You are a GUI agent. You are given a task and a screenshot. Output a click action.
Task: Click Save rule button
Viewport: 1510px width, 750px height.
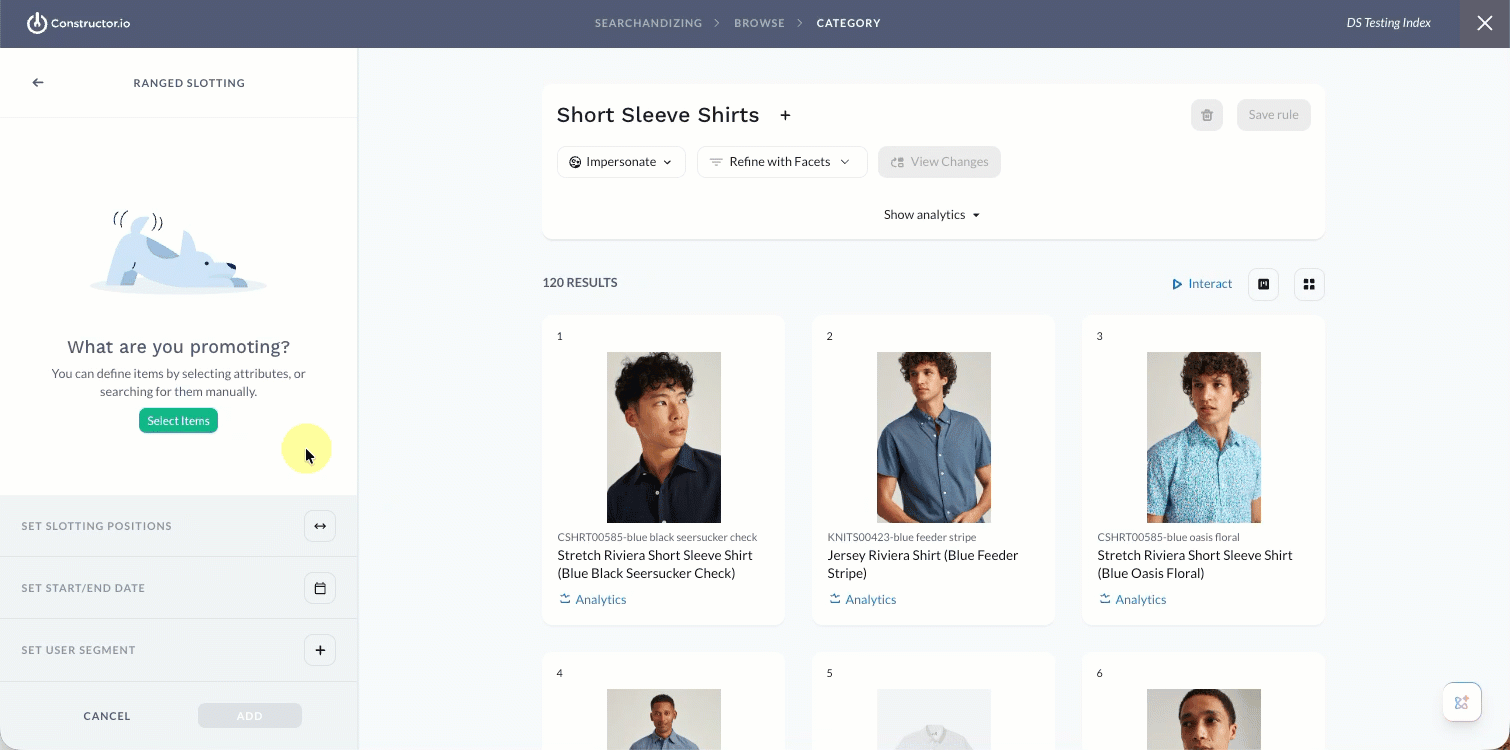(1273, 115)
